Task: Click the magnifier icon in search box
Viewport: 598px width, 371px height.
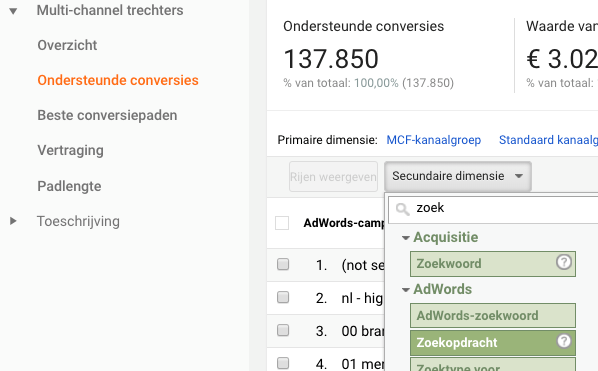Action: tap(402, 209)
